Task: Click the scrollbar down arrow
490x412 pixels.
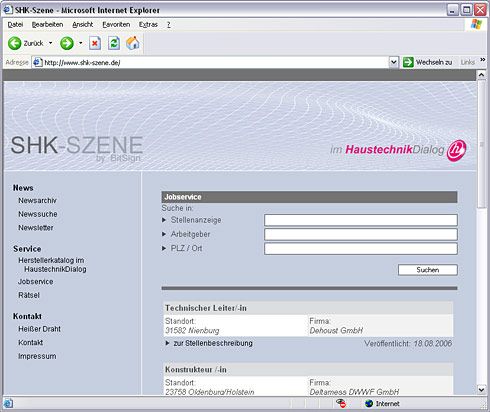Action: 481,389
